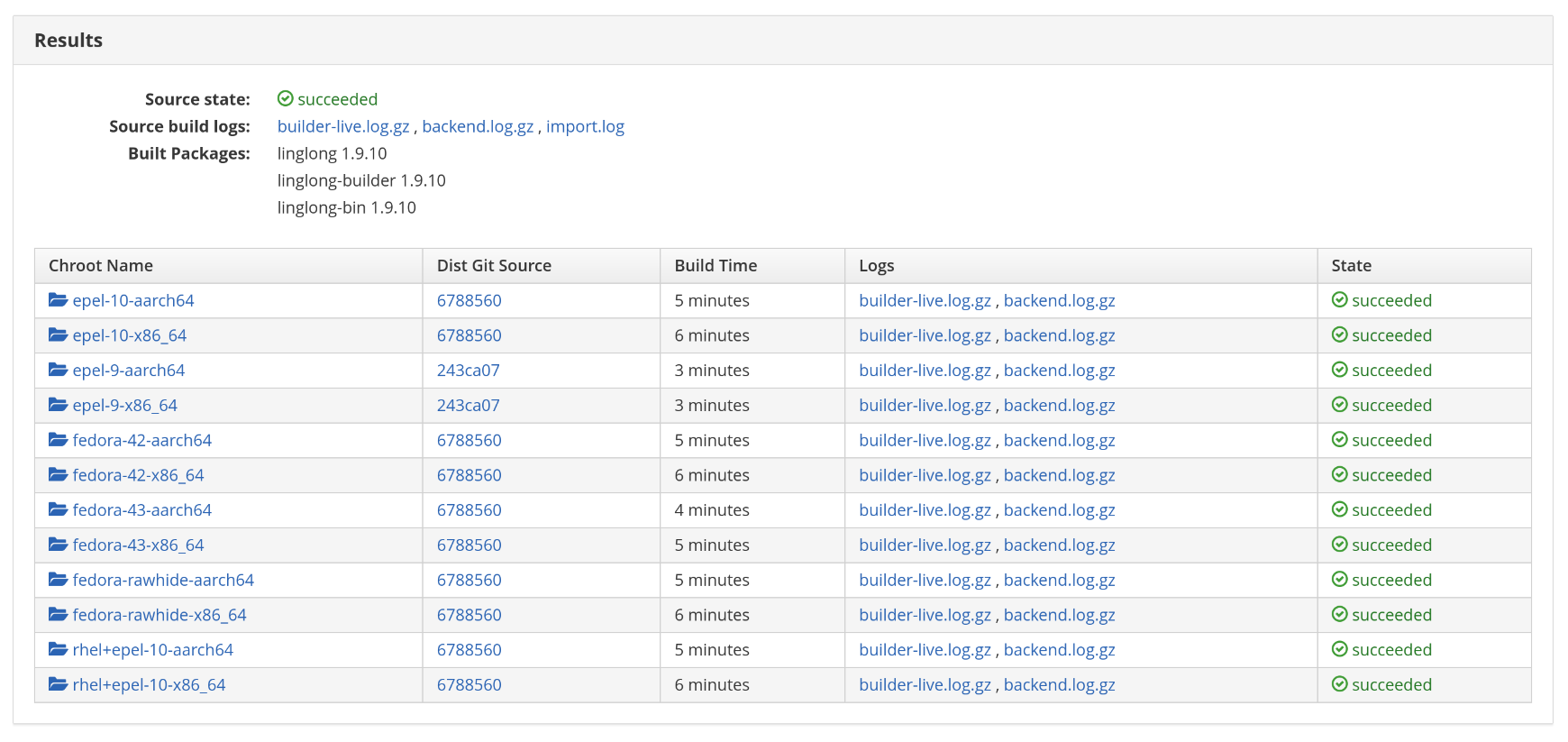Click folder icon beside fedora-43-x86_64
The height and width of the screenshot is (742, 1568).
[x=59, y=545]
